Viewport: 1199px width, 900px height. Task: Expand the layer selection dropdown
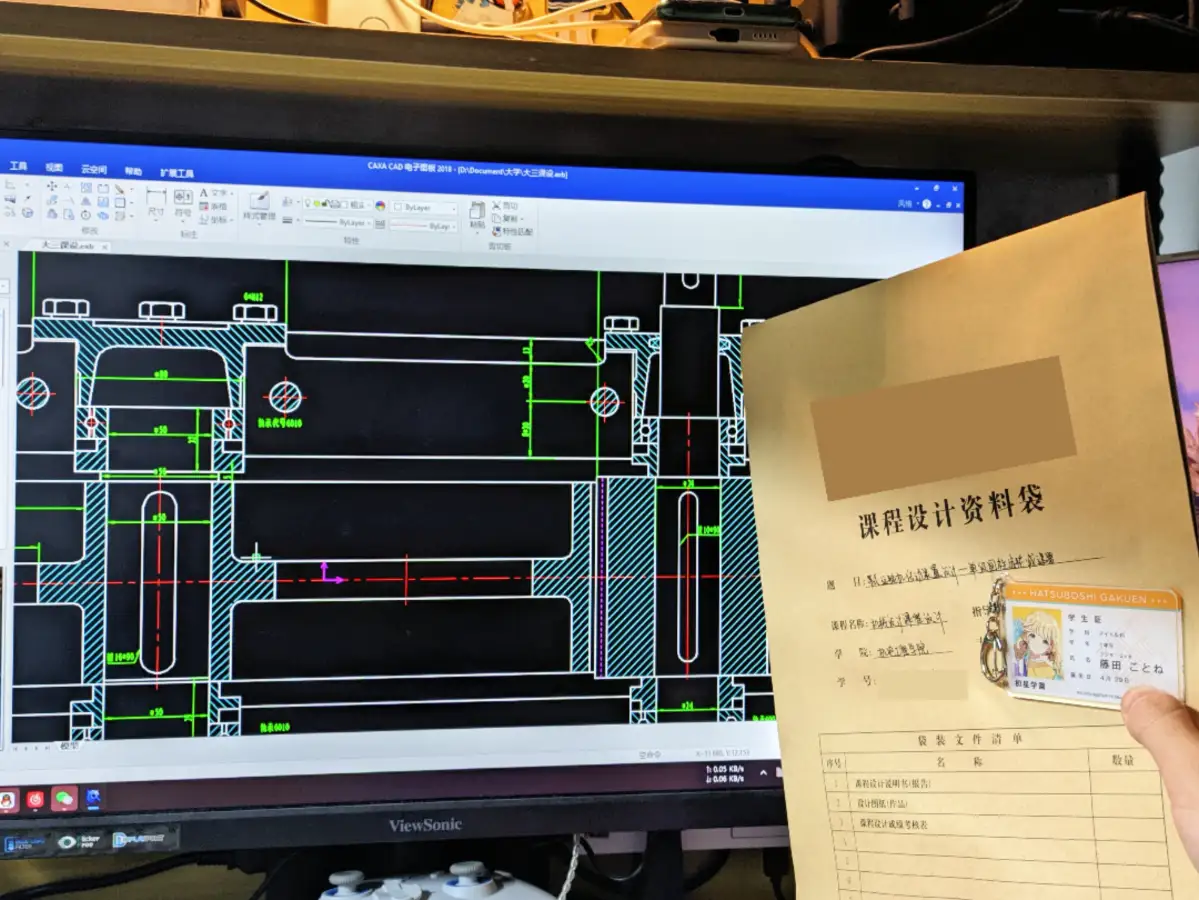(x=371, y=206)
